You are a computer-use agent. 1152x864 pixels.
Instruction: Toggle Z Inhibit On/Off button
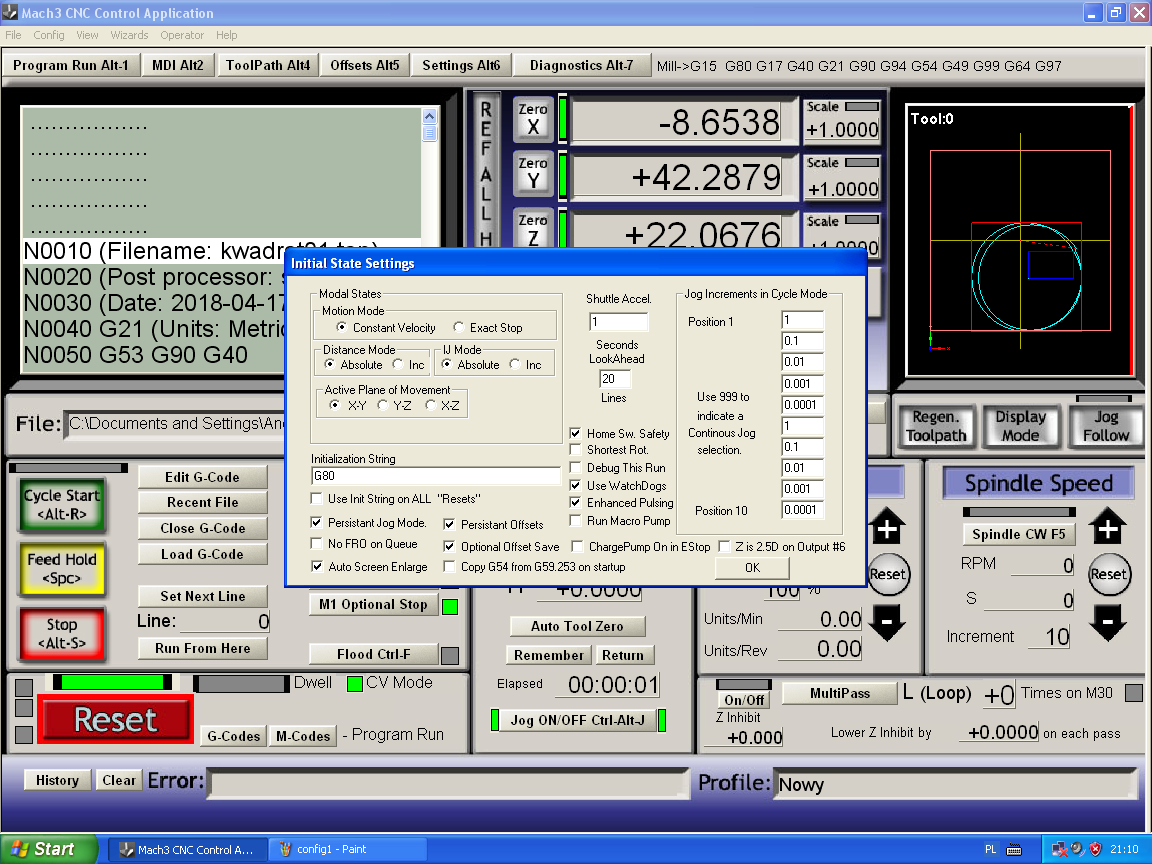click(x=744, y=700)
